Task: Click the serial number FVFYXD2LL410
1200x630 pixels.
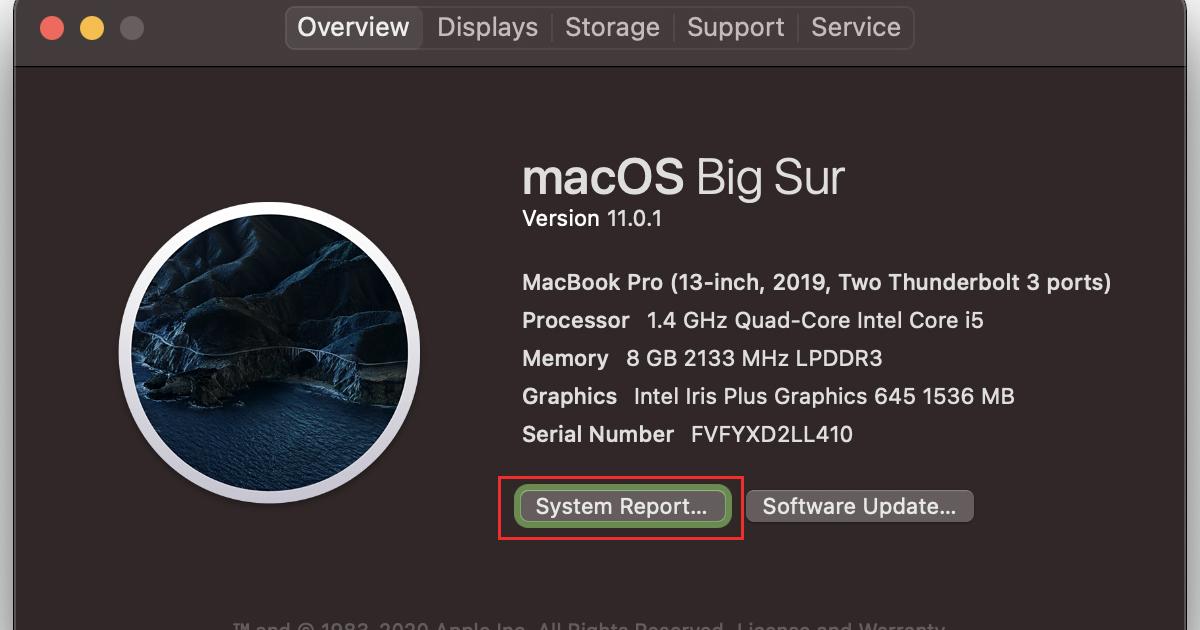Action: click(x=772, y=435)
